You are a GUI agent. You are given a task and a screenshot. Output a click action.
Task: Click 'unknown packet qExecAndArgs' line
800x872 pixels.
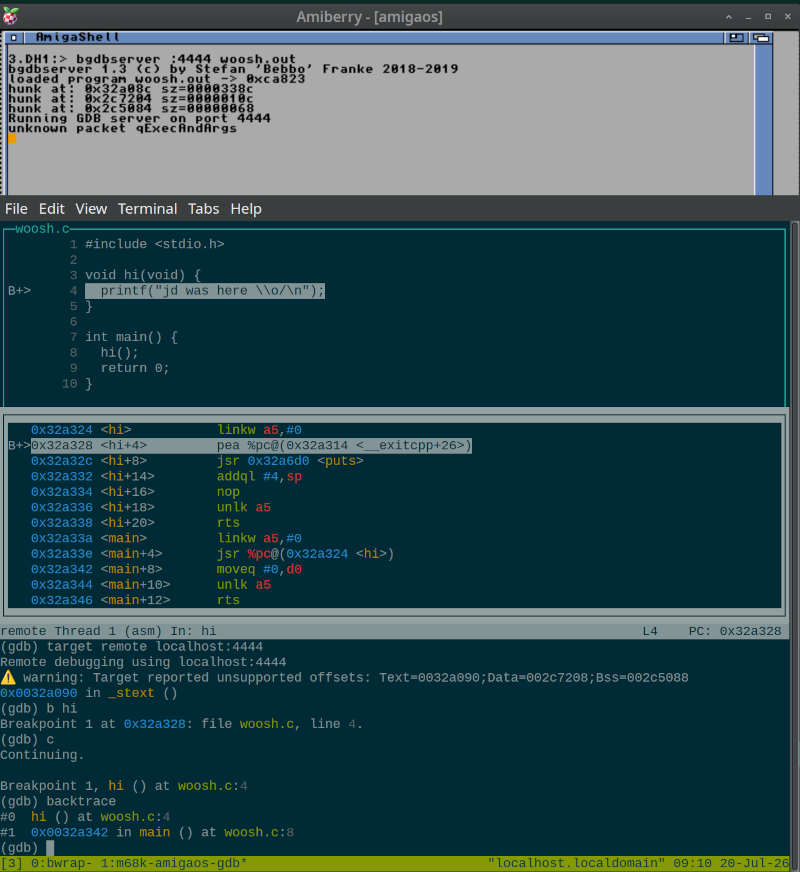tap(122, 128)
